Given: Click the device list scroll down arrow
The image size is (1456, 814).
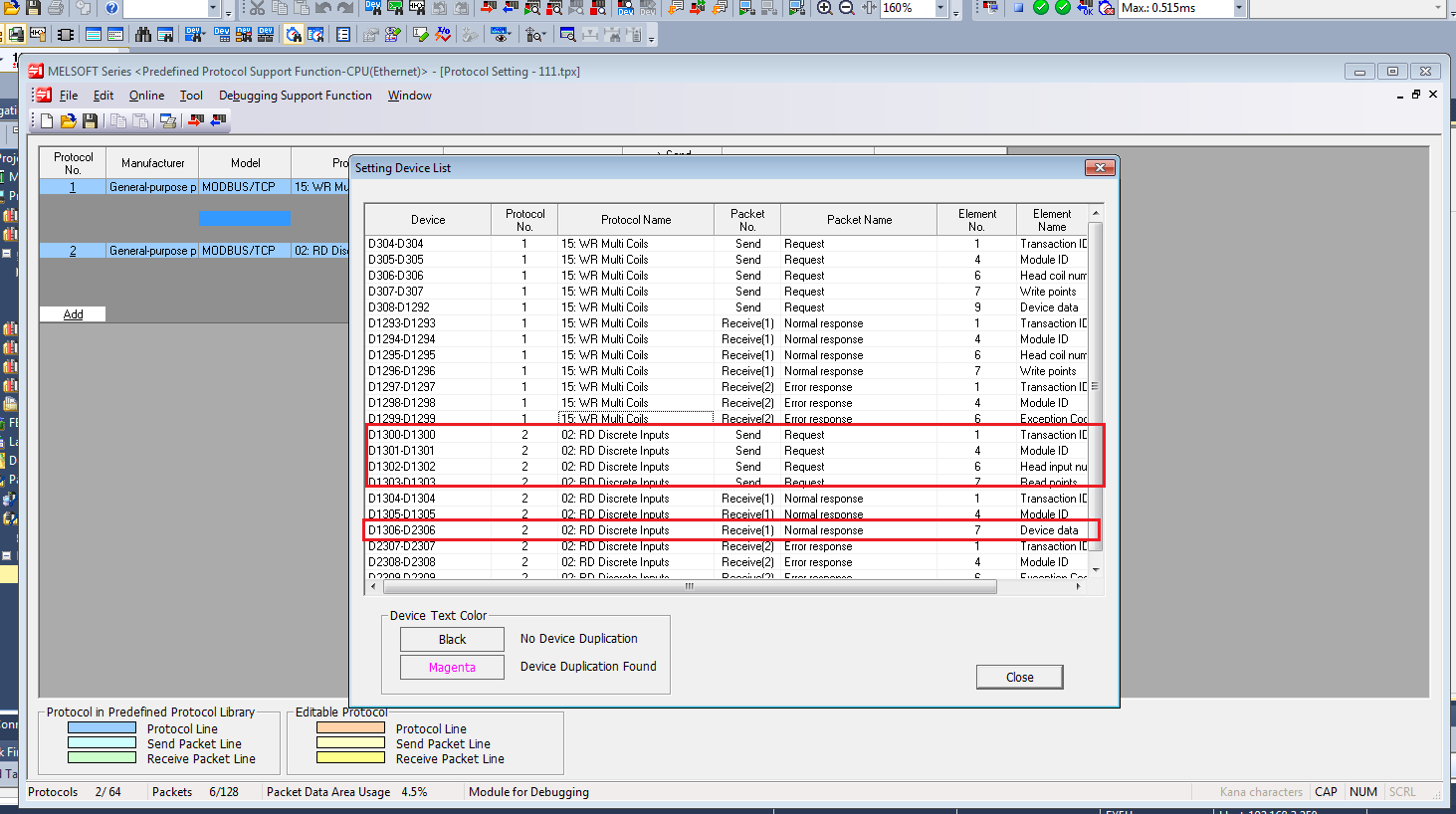Looking at the screenshot, I should coord(1096,569).
